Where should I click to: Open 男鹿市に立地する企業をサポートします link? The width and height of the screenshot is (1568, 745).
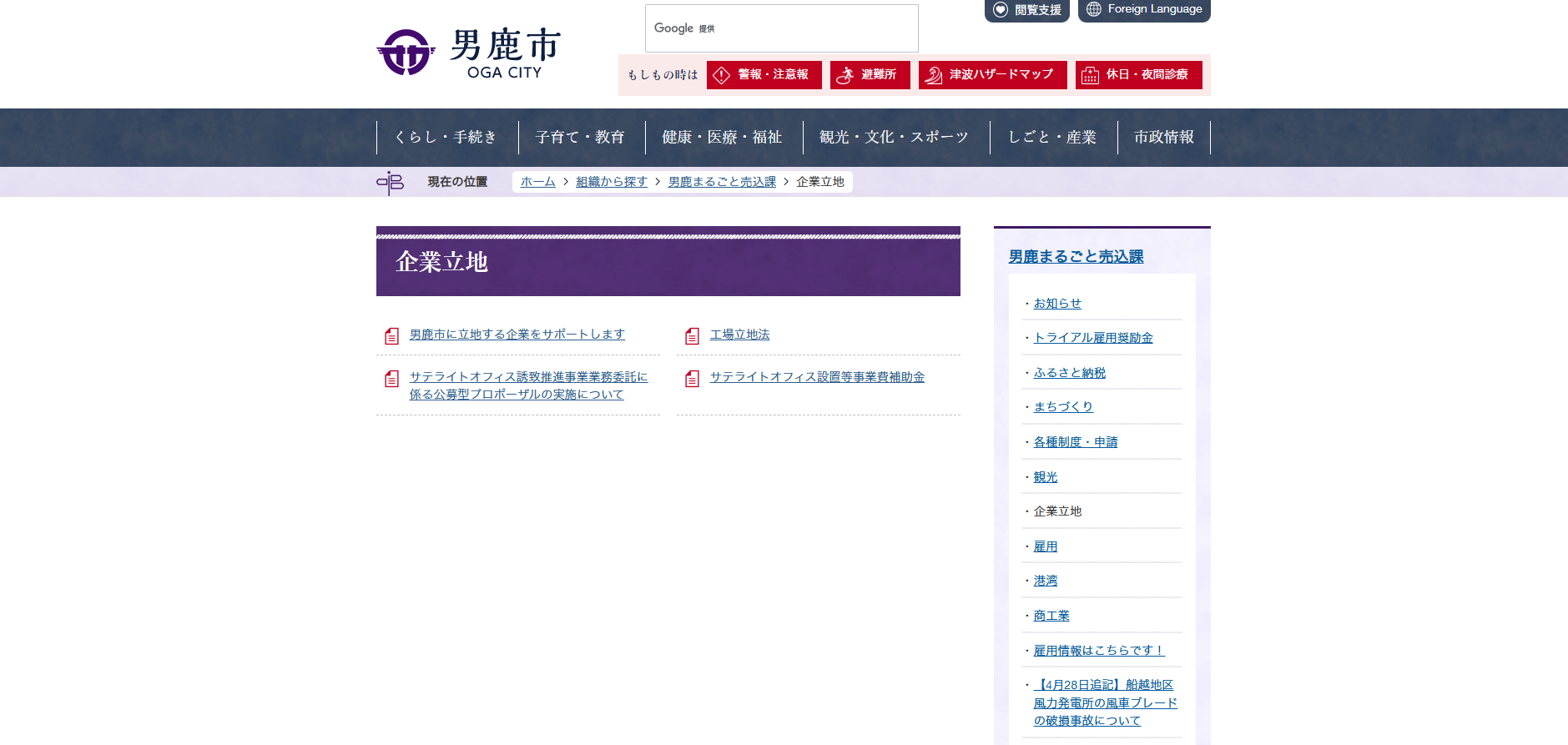(517, 335)
